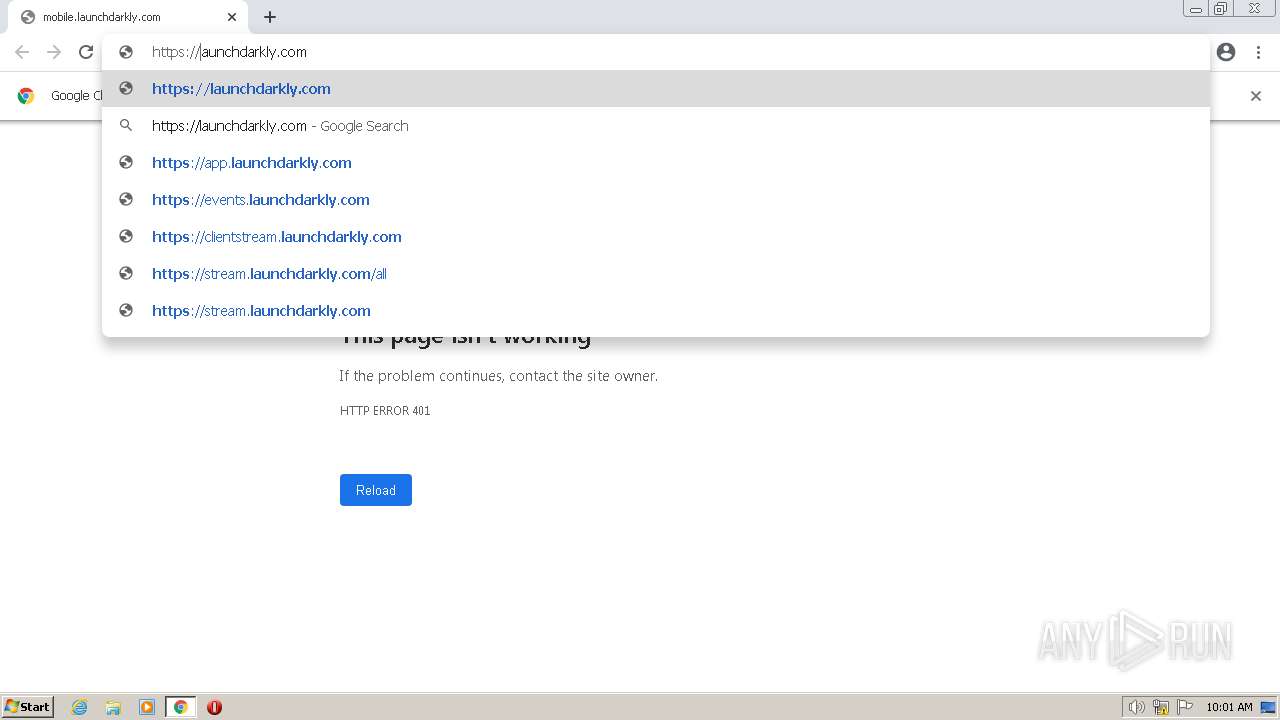Pick the https://clientstream.launchdarkly.com suggestion

point(656,237)
